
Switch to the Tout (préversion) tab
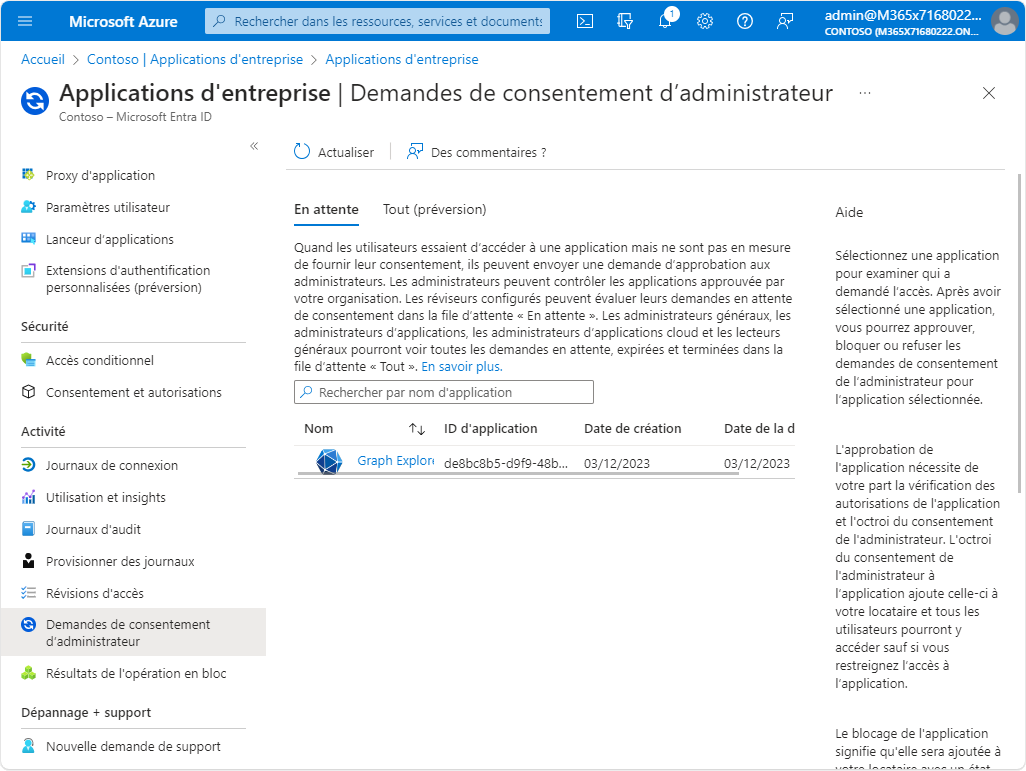click(x=434, y=209)
